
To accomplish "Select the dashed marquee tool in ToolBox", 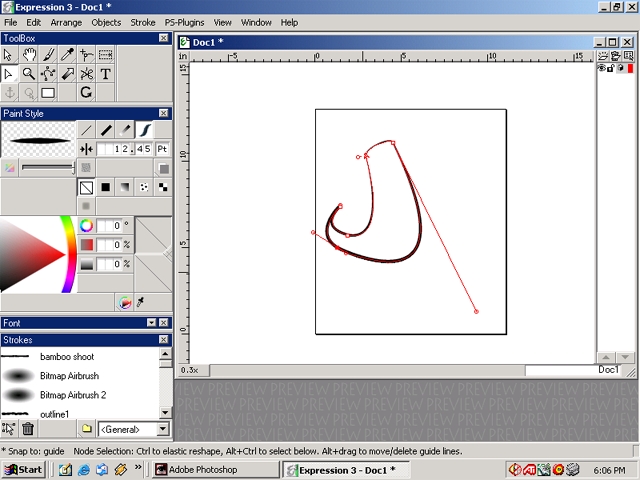I will pyautogui.click(x=105, y=54).
